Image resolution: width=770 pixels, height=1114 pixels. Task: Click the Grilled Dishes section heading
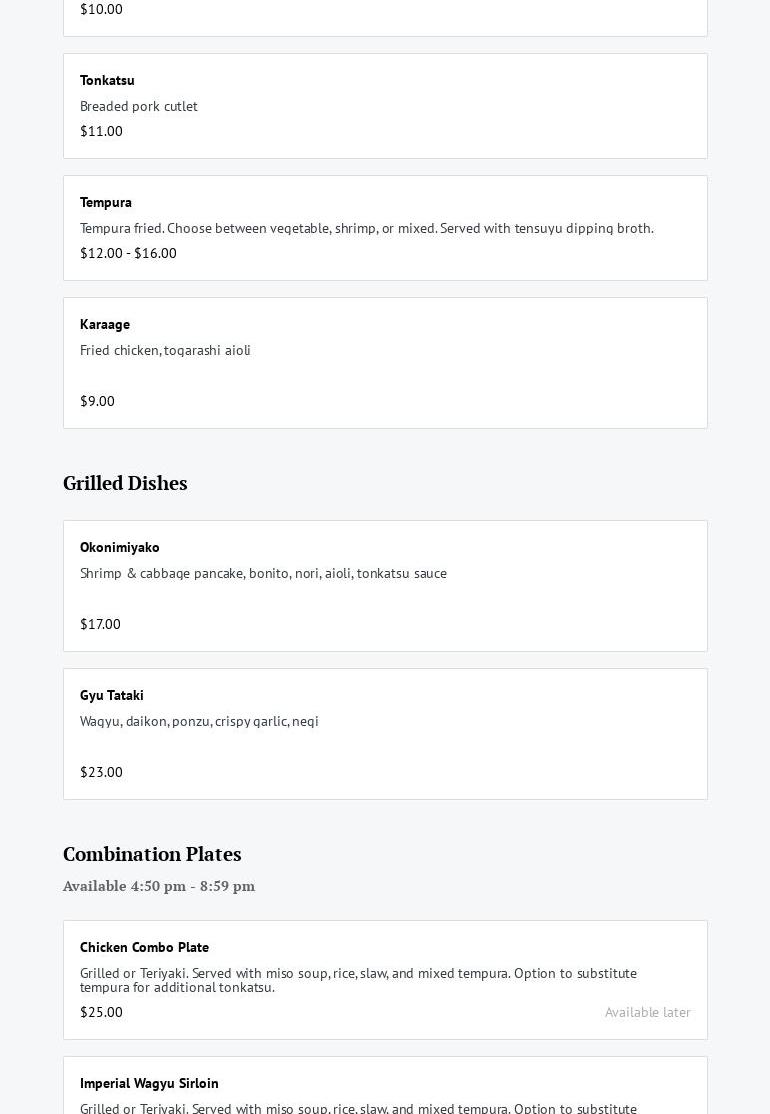(x=125, y=483)
